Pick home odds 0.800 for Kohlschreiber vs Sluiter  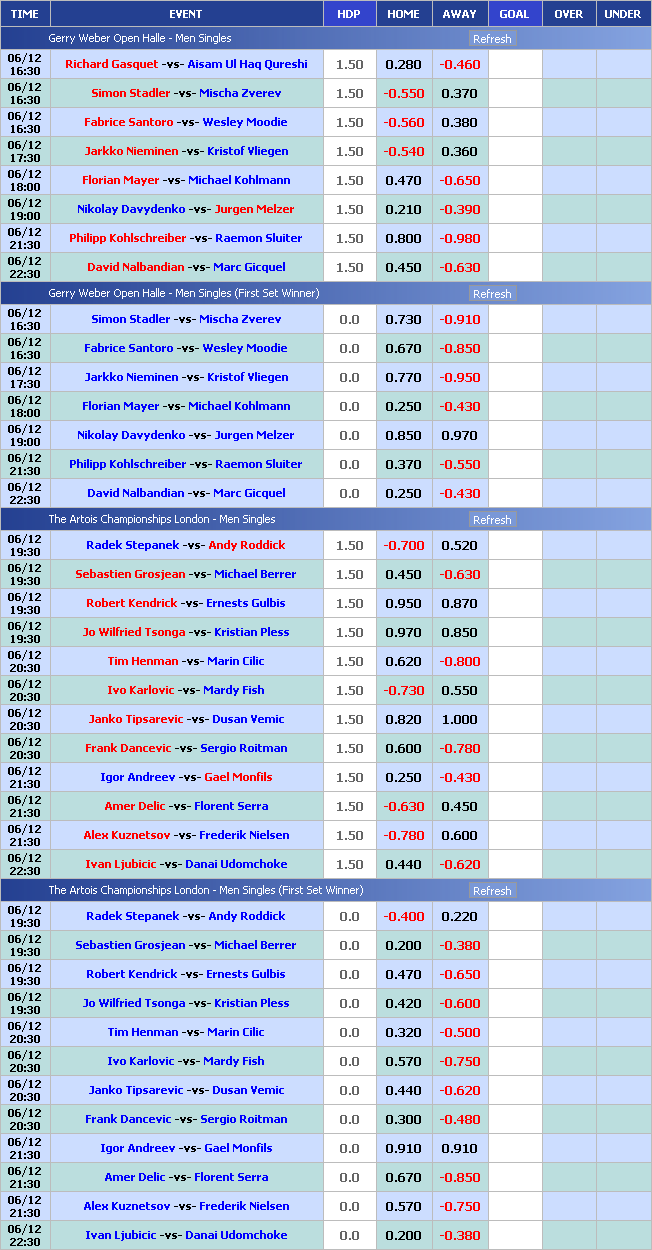pyautogui.click(x=404, y=239)
